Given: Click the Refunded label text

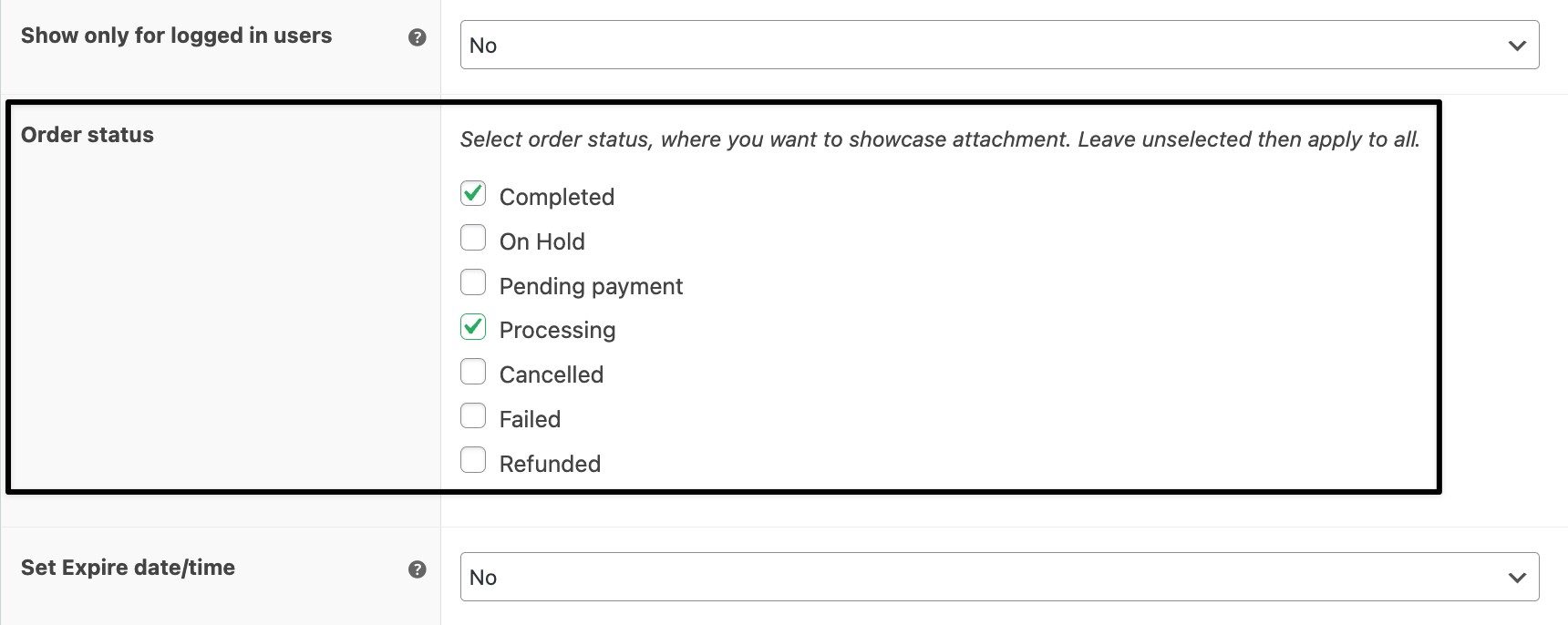Looking at the screenshot, I should tap(549, 463).
